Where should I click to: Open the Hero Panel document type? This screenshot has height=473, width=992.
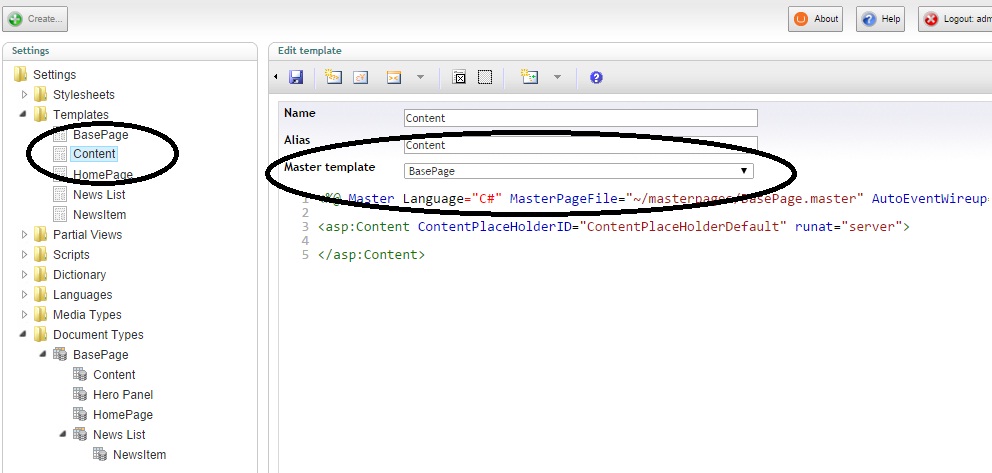click(122, 395)
